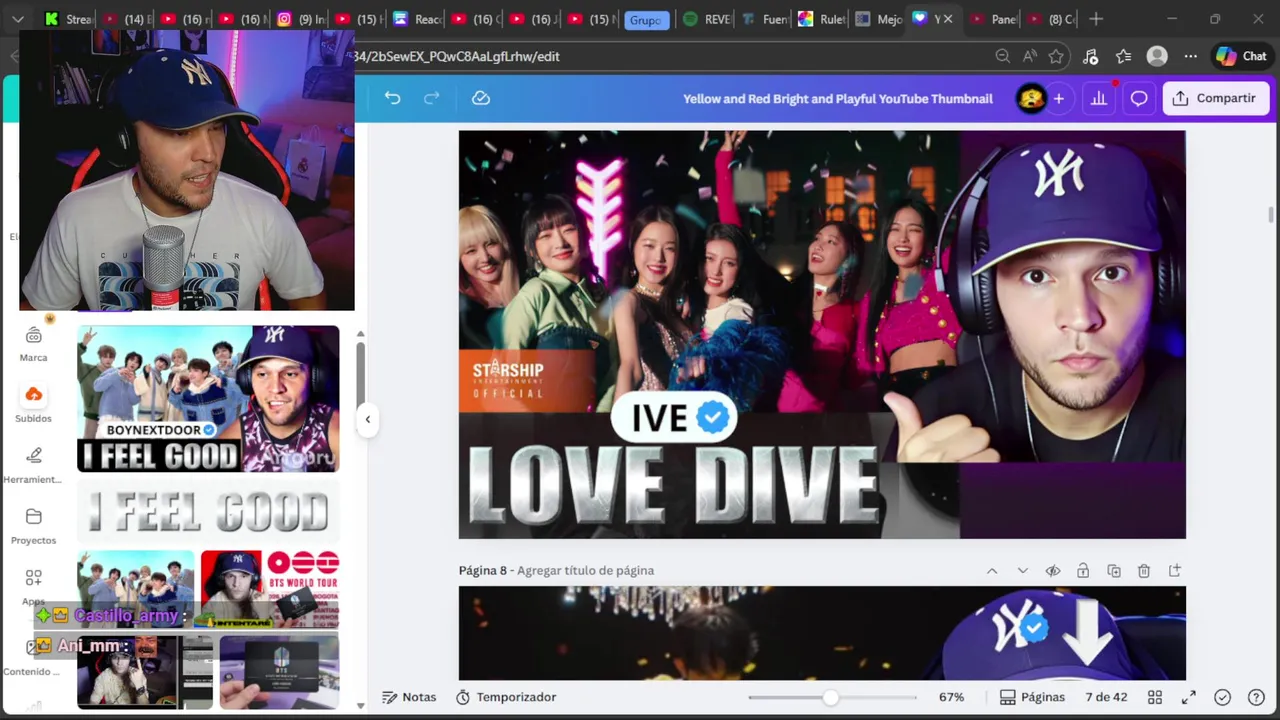Select the BOYNEXTDOOR I FEEL GOOD upload thumbnail
Viewport: 1280px width, 720px height.
(x=208, y=399)
